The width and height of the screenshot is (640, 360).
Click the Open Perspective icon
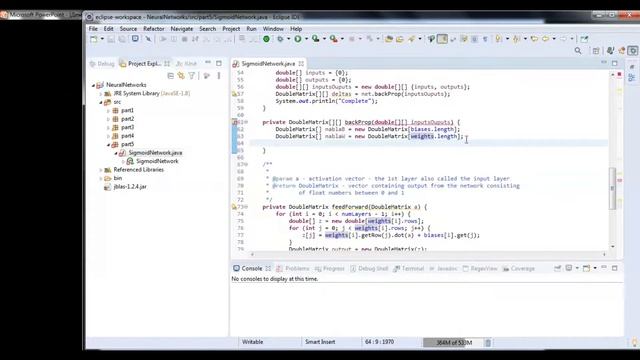pos(596,51)
